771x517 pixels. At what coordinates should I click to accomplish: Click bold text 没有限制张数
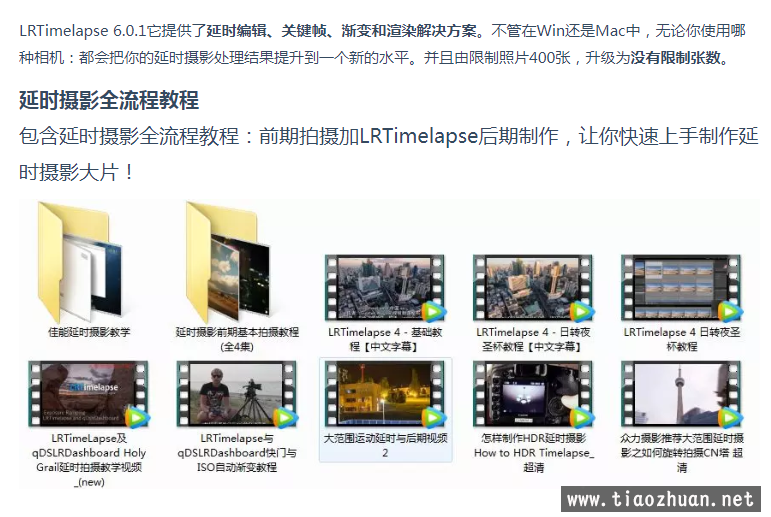675,58
